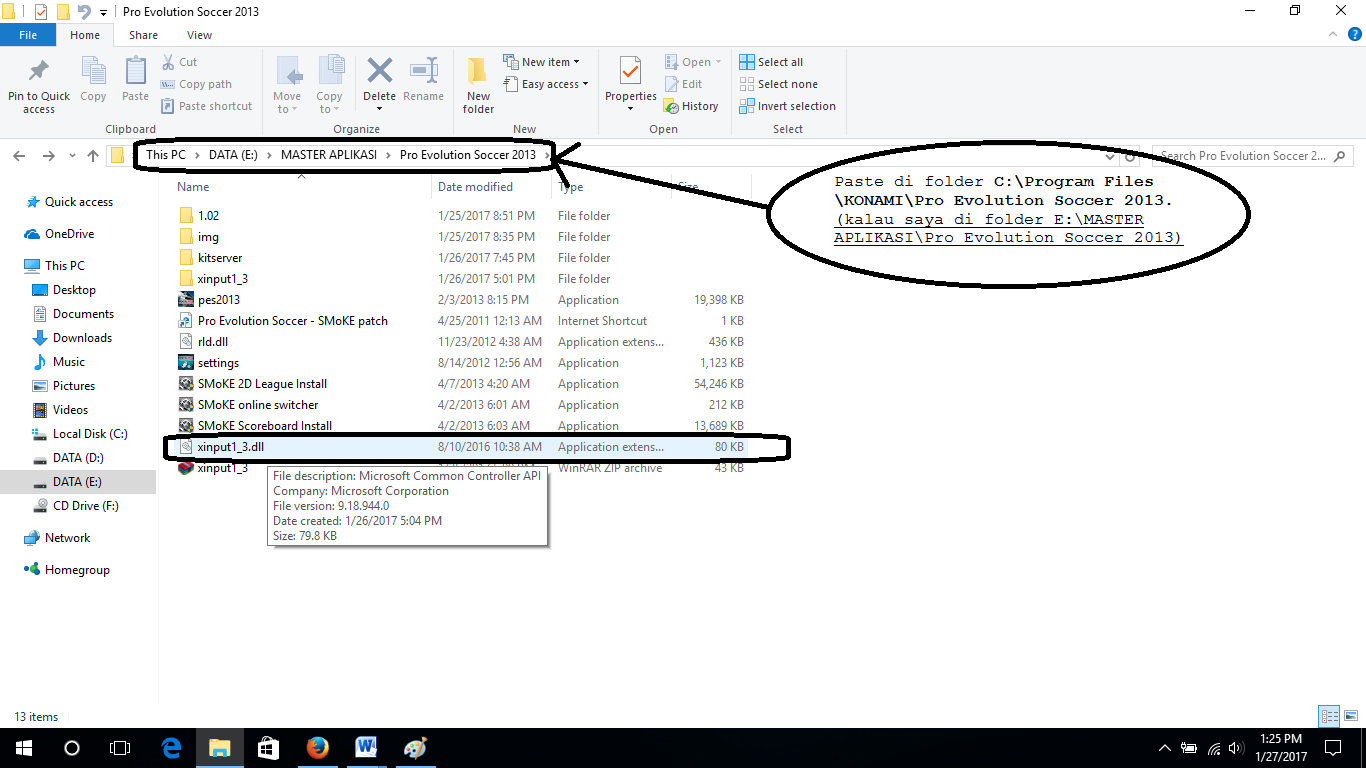Click Select all
This screenshot has height=768, width=1366.
coord(771,62)
